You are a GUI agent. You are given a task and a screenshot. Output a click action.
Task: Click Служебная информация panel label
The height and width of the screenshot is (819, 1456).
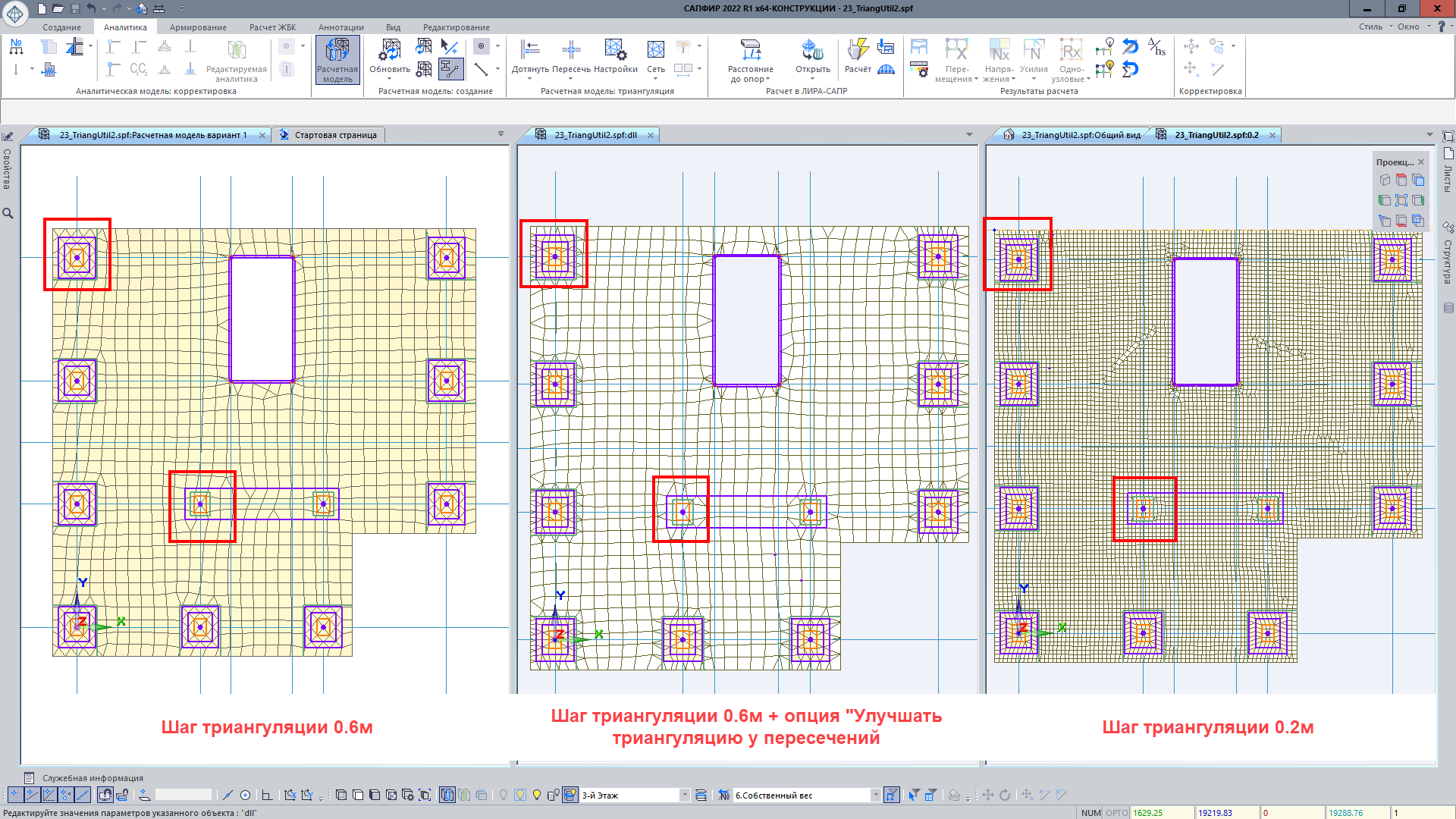93,778
